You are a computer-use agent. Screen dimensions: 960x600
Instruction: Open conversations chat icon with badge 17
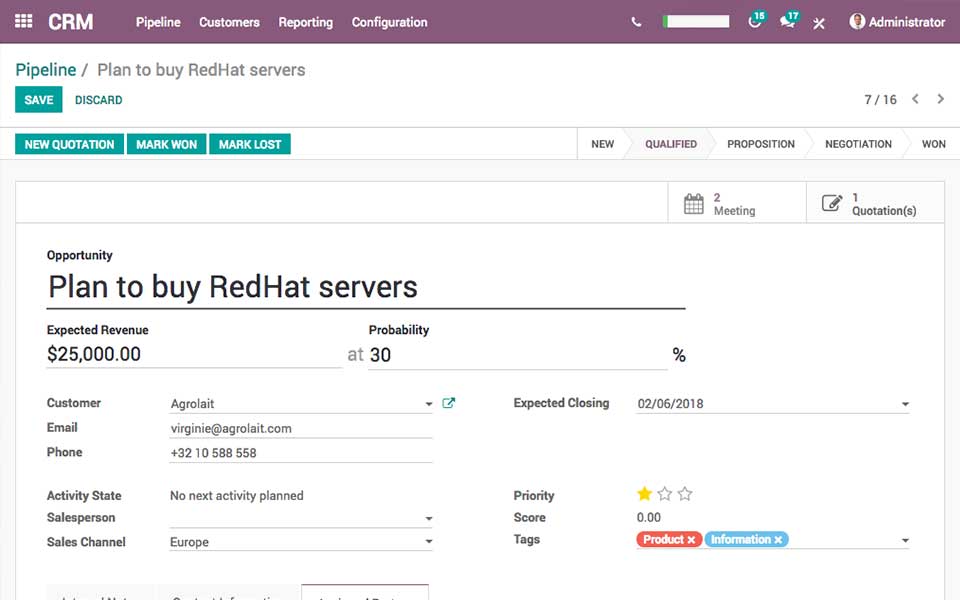pos(788,21)
